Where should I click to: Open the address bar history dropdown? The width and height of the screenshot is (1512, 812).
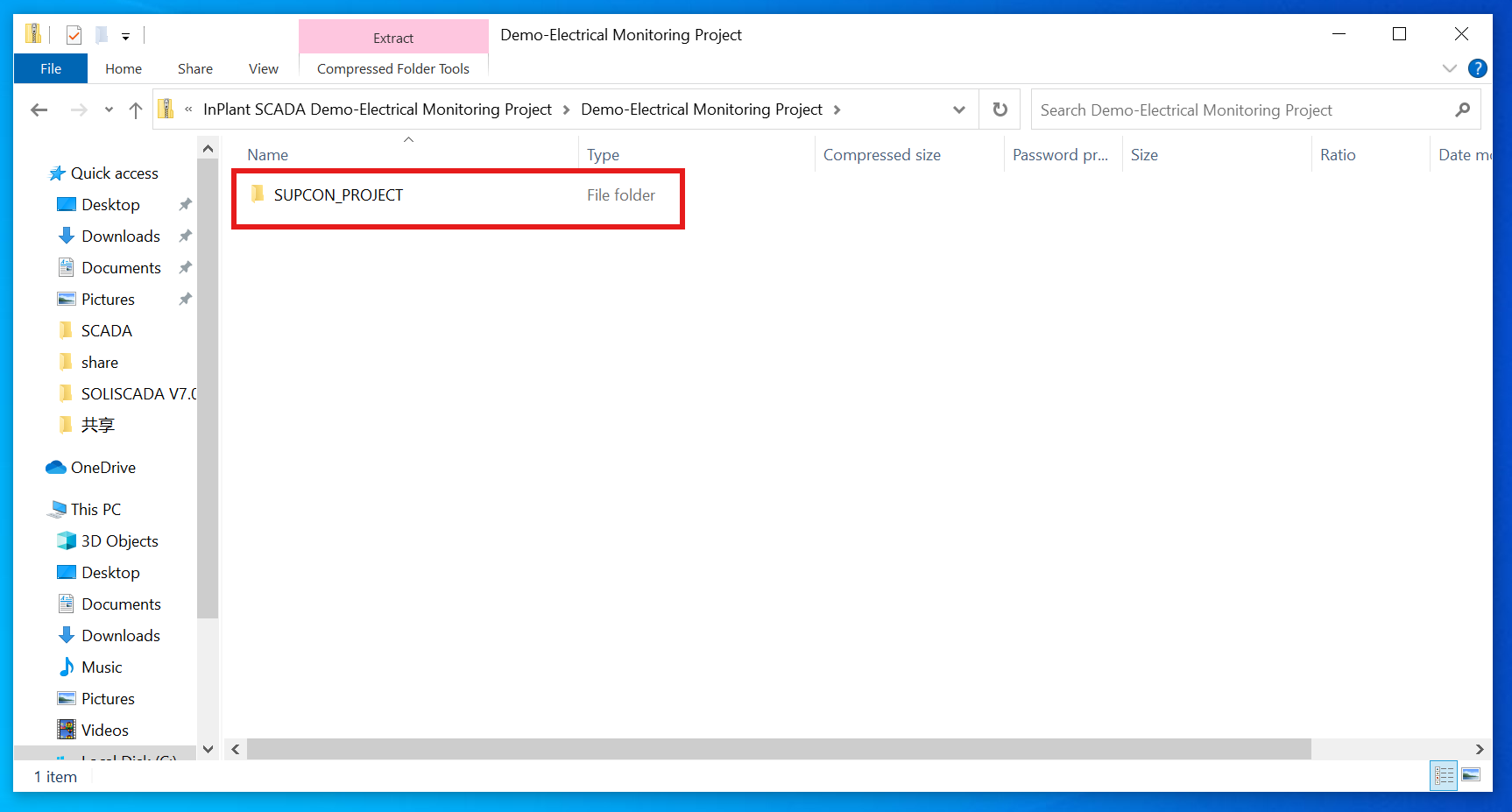click(959, 109)
